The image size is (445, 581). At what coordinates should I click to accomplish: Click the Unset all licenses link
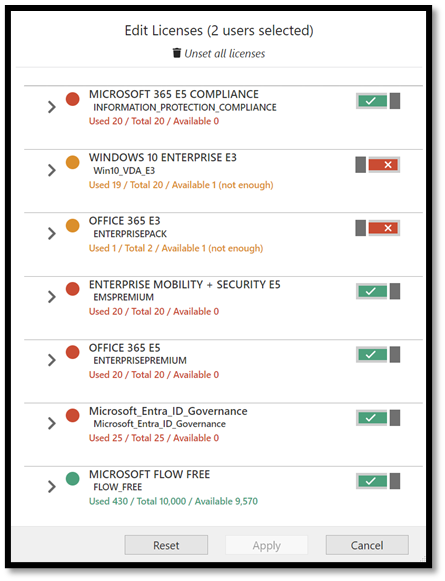(225, 54)
